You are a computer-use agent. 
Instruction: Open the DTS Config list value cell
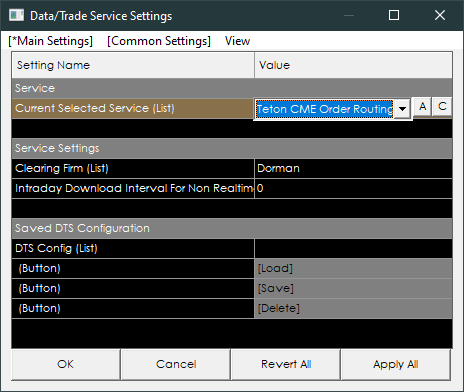point(353,248)
